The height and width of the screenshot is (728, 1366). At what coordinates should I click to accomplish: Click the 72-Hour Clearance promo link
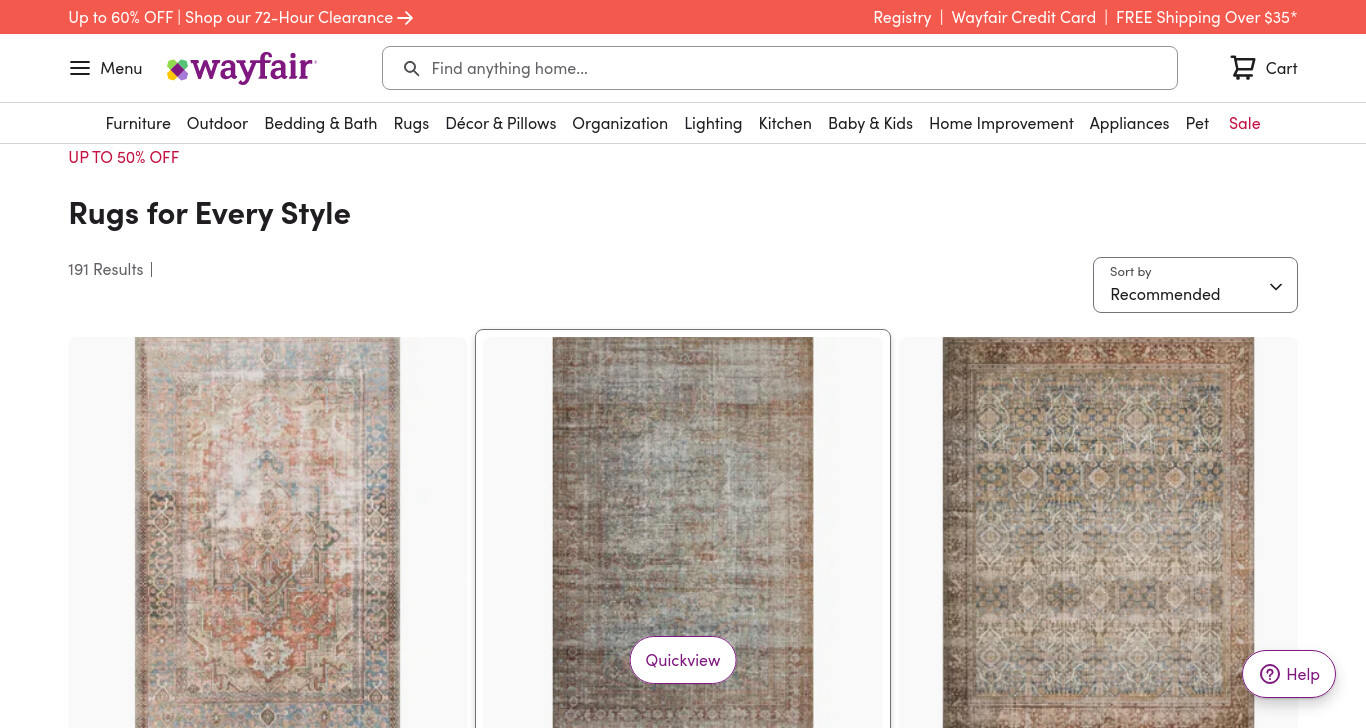point(240,17)
